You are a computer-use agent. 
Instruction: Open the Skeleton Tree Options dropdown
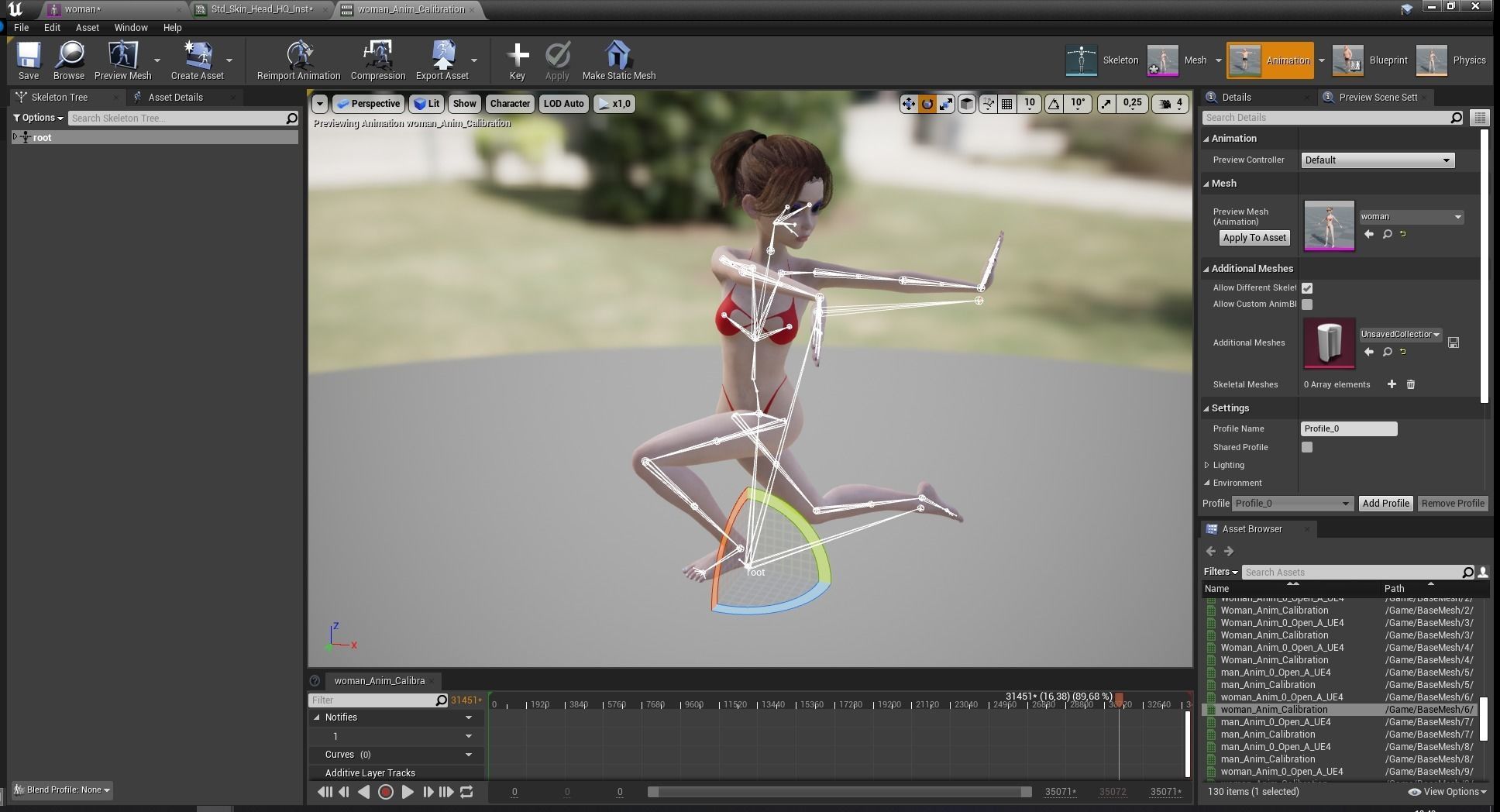(x=39, y=118)
